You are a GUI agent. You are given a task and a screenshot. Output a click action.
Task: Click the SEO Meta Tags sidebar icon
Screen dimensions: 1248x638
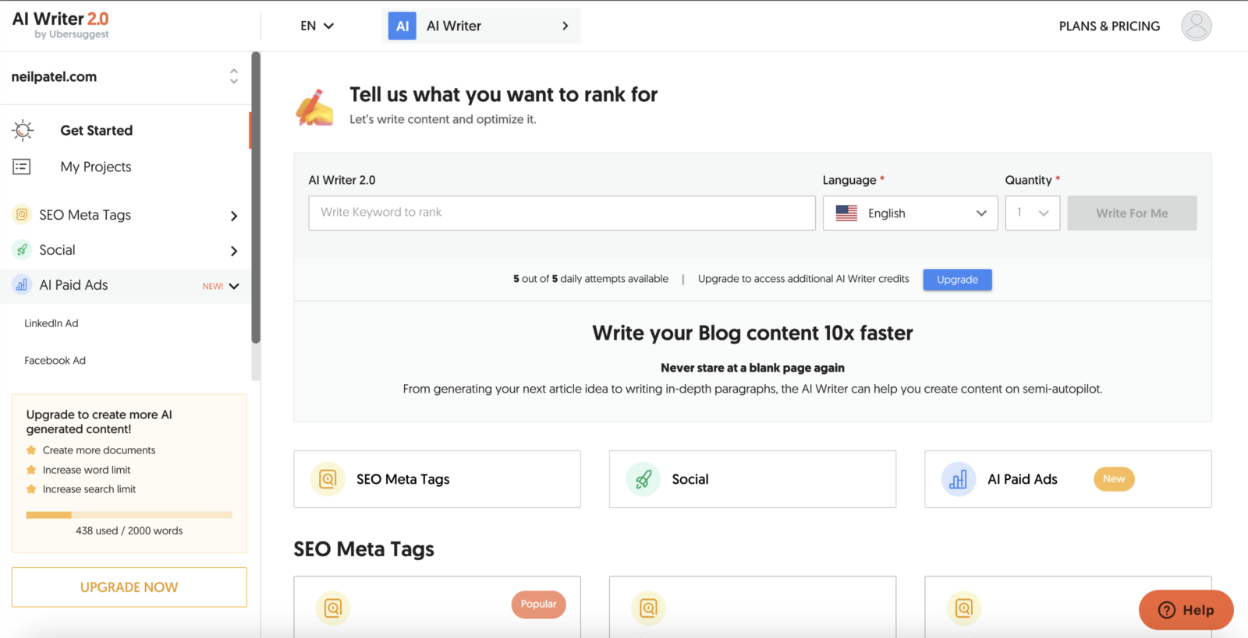21,215
